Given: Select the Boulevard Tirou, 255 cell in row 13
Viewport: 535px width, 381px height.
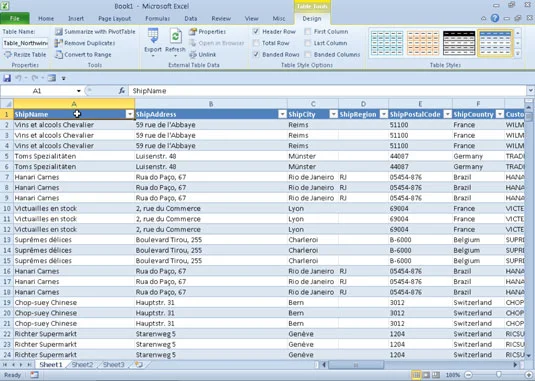Looking at the screenshot, I should (211, 240).
